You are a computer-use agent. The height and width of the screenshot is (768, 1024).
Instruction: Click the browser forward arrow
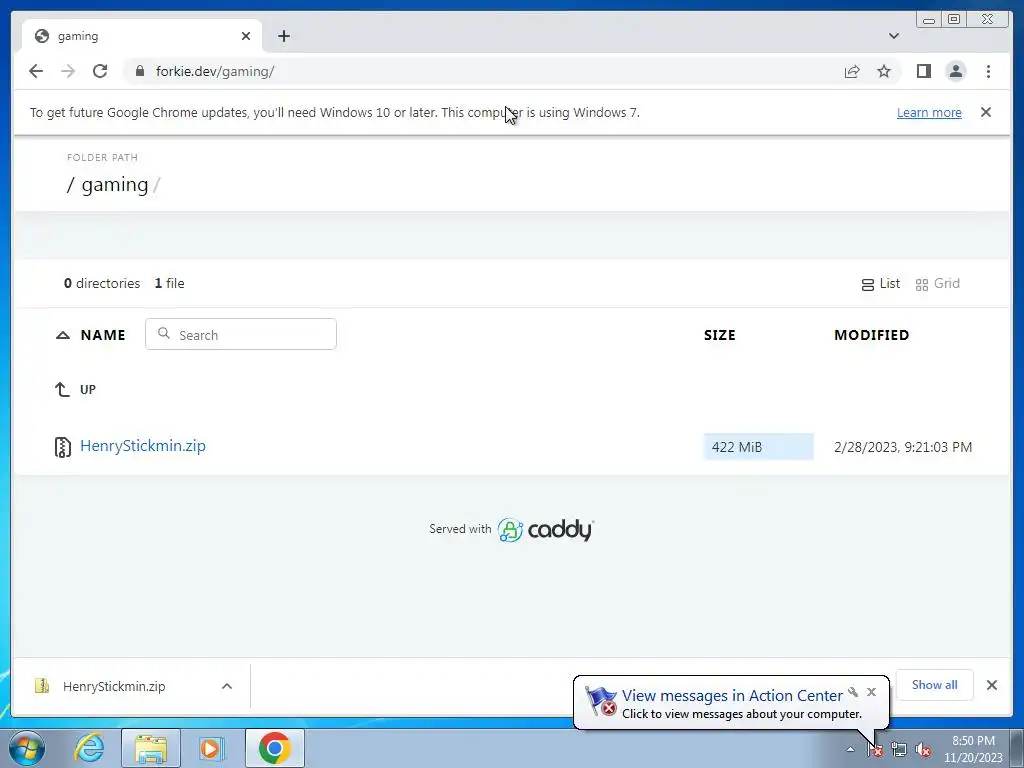[68, 71]
